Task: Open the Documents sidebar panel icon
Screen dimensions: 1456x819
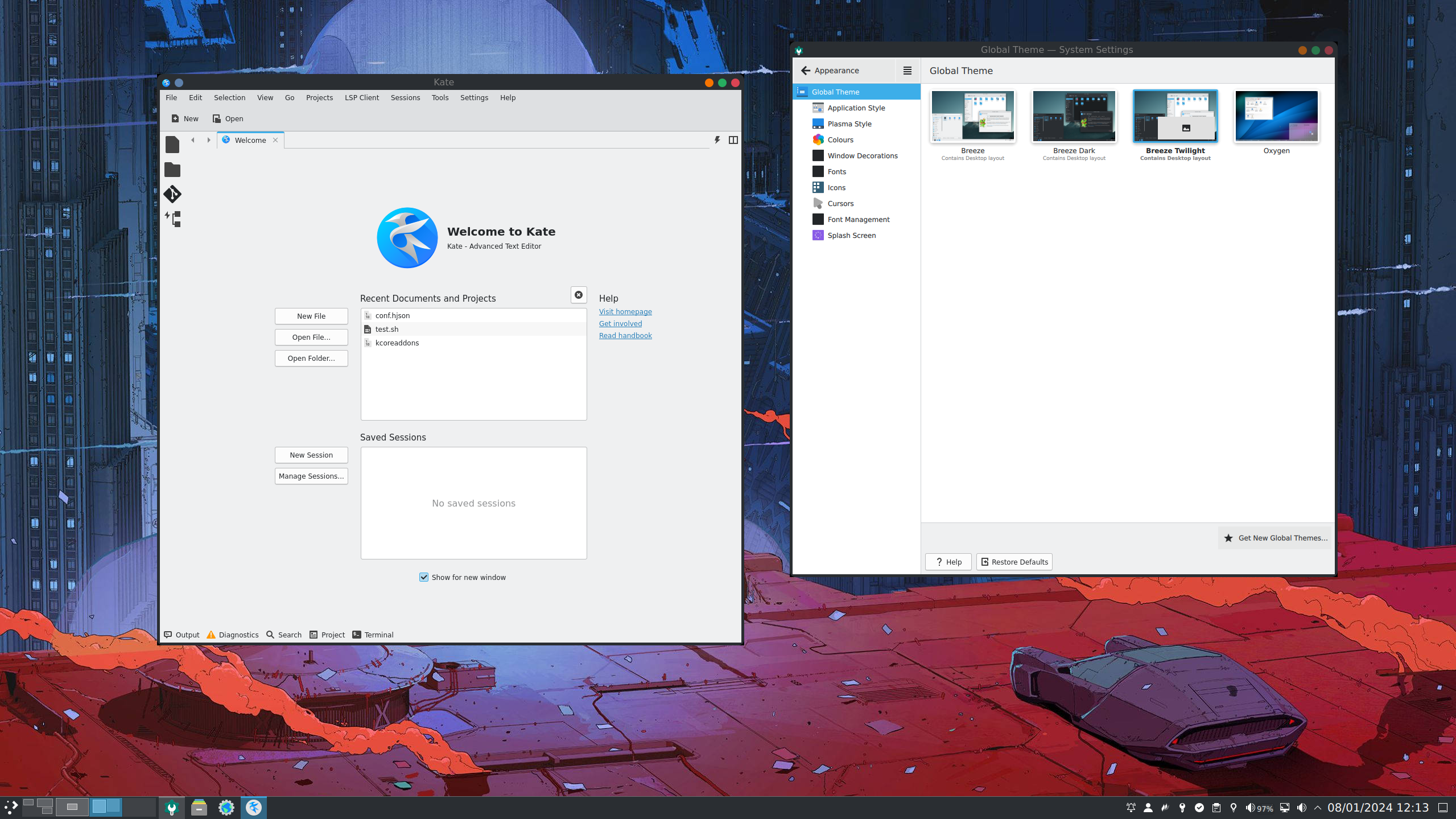Action: click(172, 145)
